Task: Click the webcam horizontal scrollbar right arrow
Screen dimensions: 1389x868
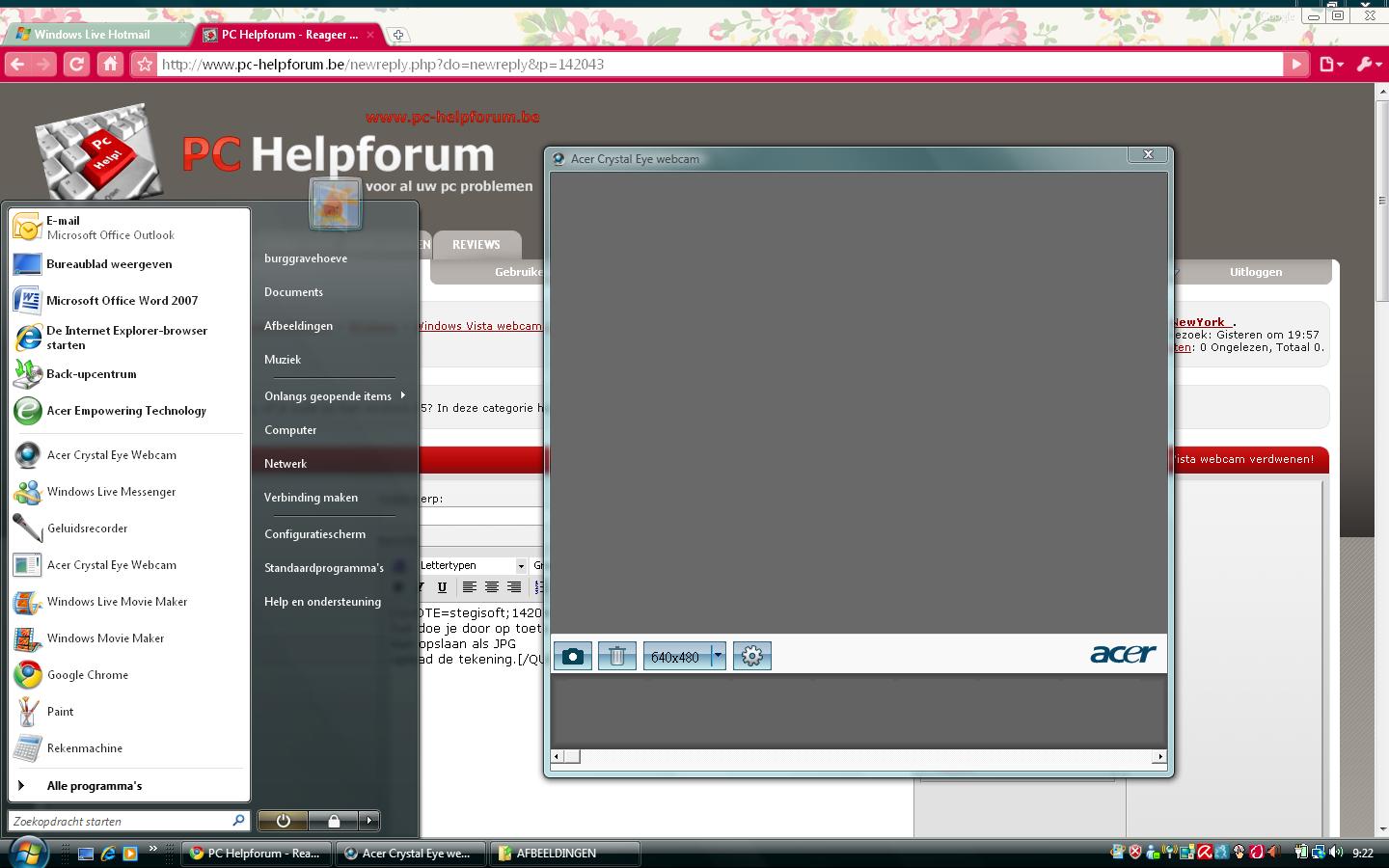Action: pyautogui.click(x=1159, y=757)
